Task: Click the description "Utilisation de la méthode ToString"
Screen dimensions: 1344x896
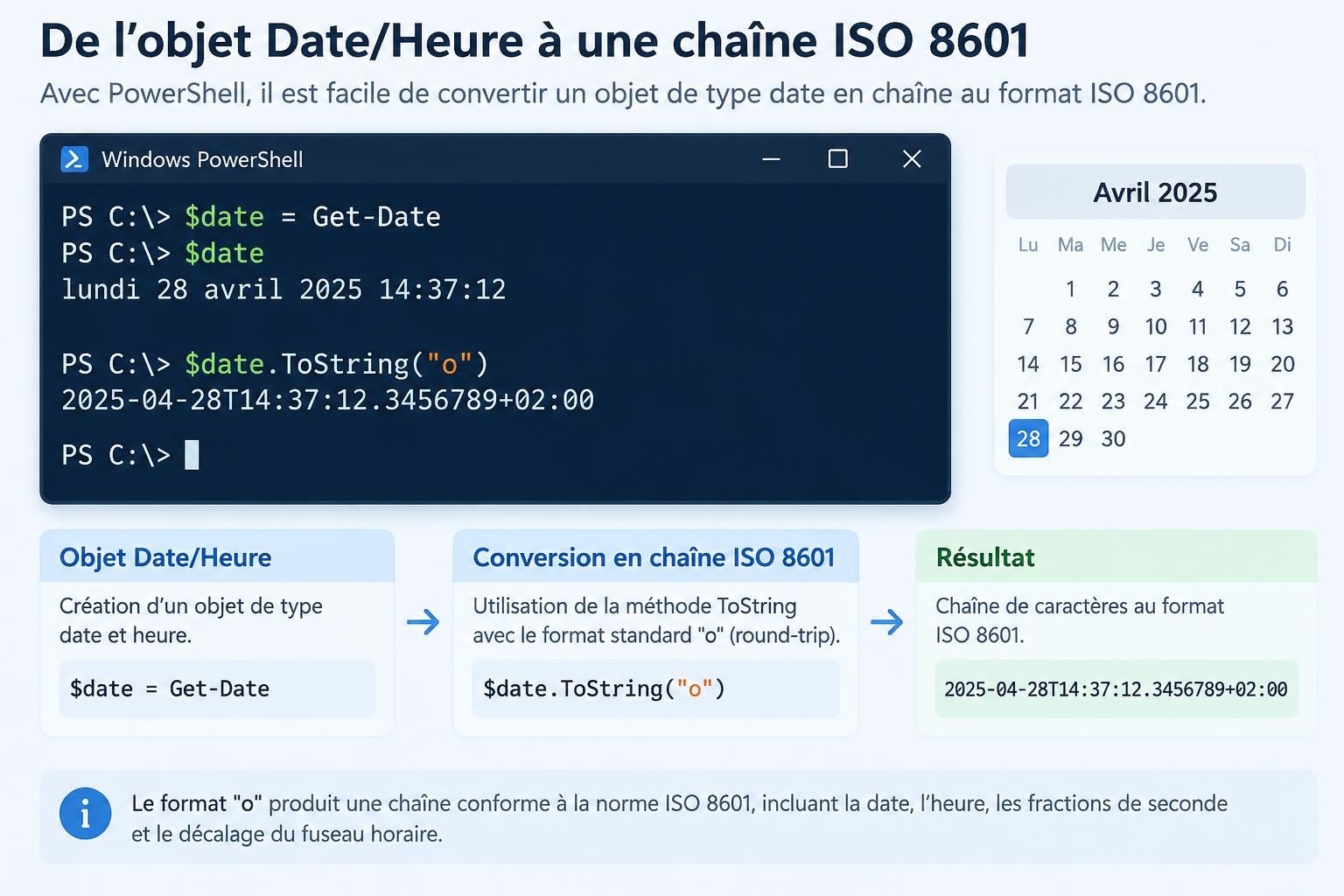Action: [x=656, y=620]
